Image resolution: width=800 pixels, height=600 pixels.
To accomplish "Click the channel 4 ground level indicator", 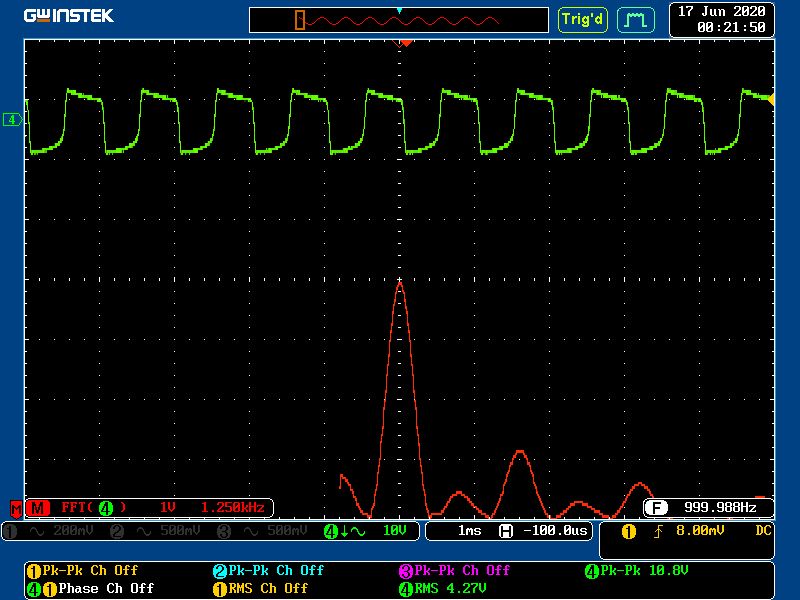I will point(12,119).
